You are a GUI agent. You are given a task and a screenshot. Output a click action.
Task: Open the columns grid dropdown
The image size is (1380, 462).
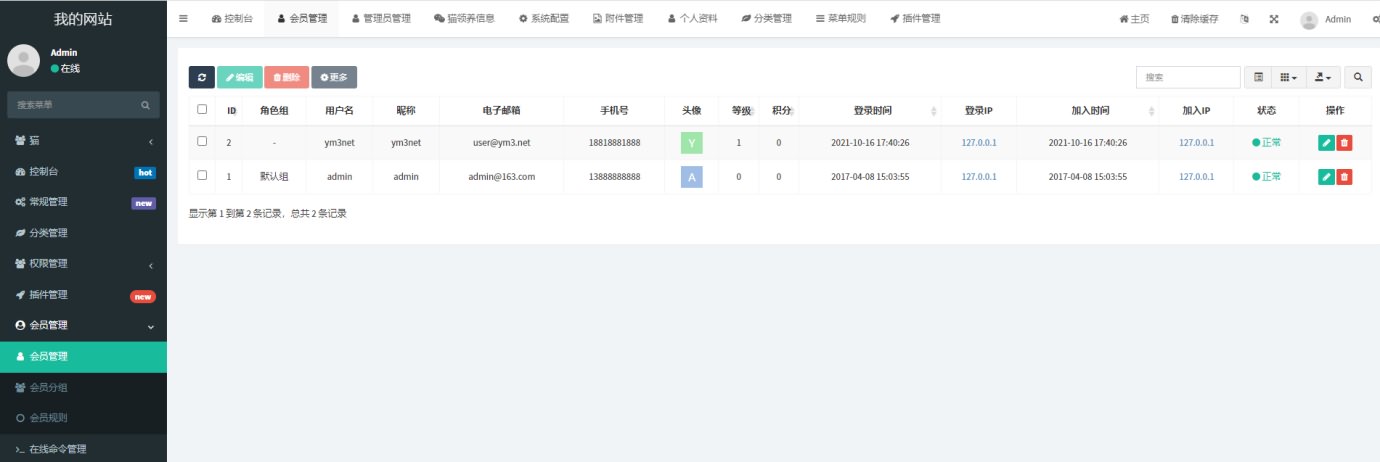1289,77
